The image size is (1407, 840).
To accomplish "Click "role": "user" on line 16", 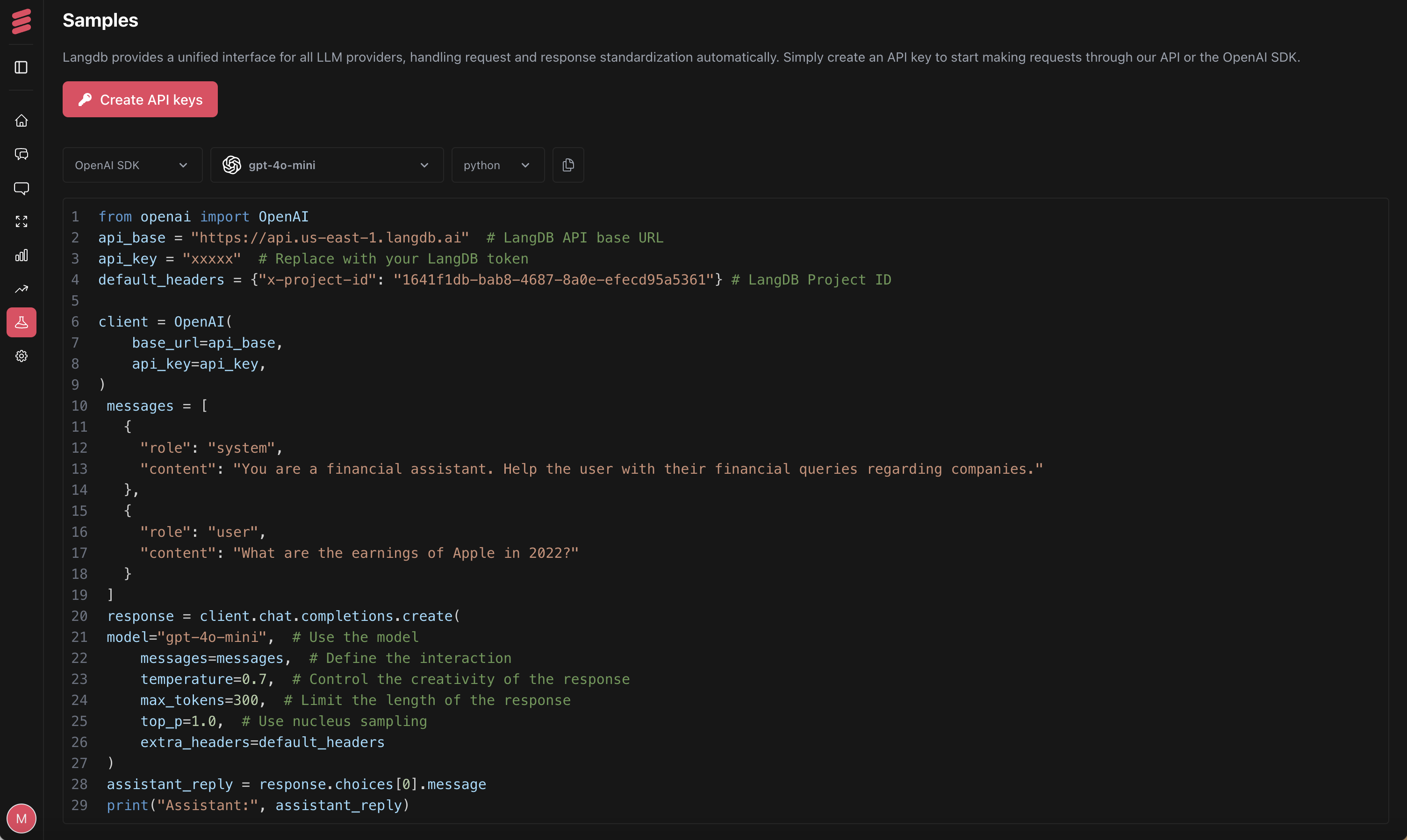I will 199,532.
